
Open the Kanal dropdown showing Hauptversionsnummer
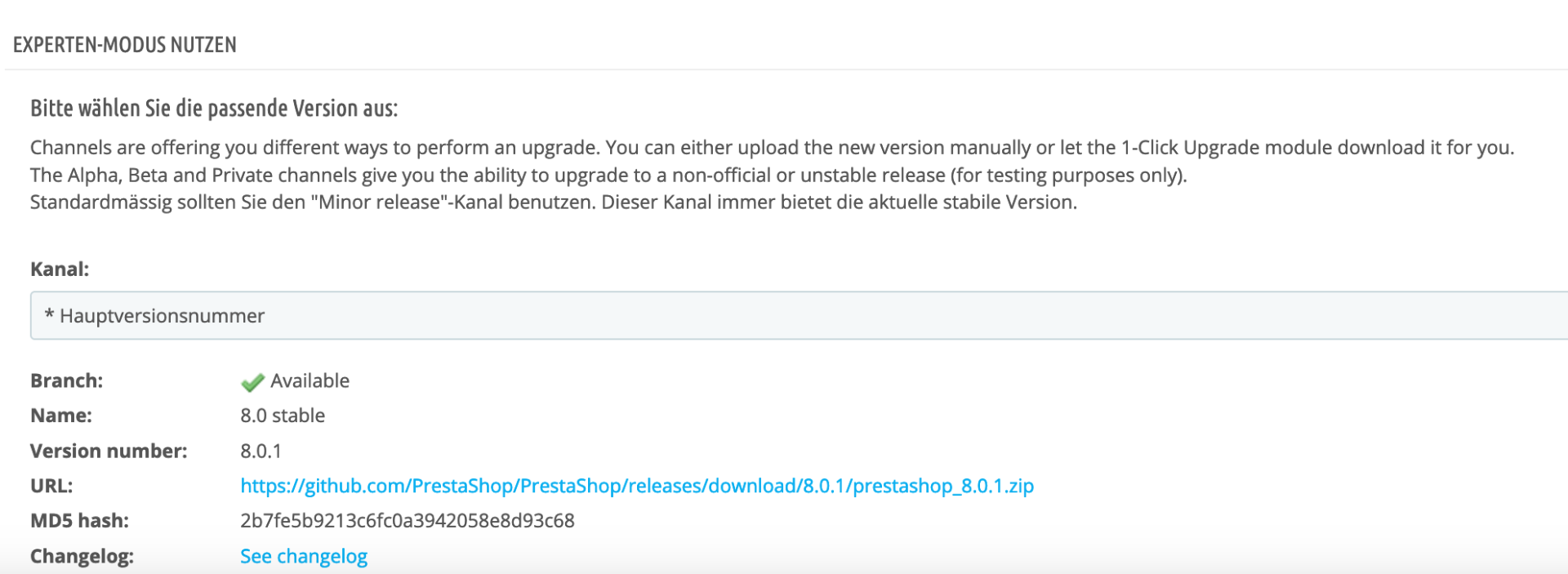tap(799, 316)
